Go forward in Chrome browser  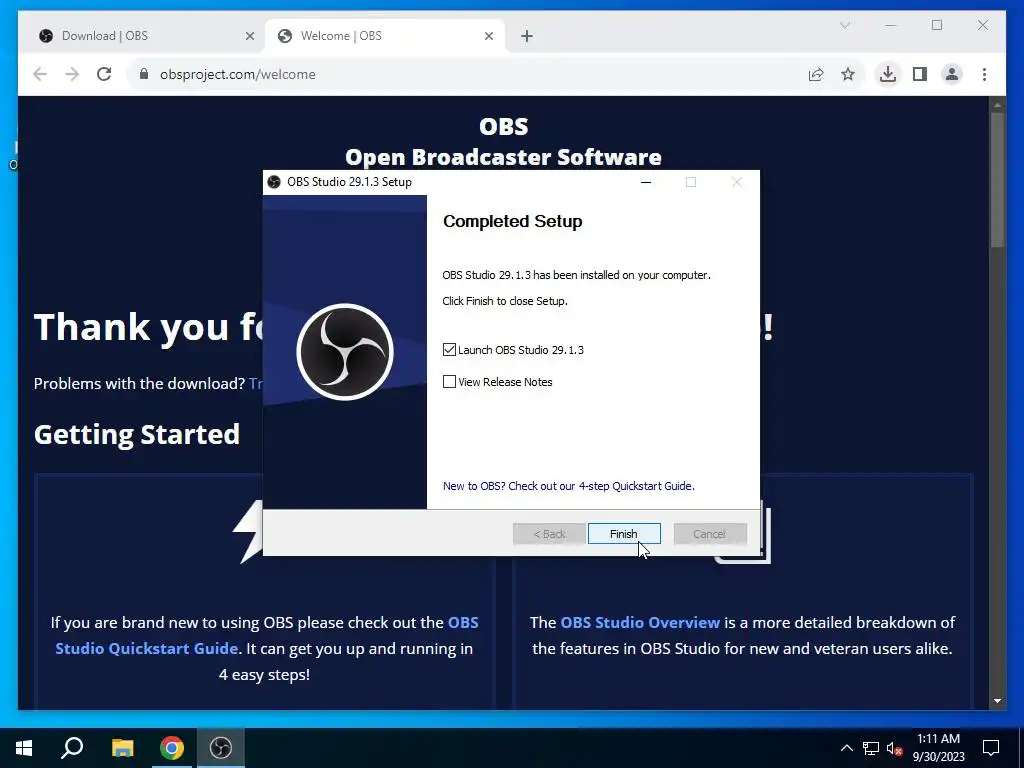coord(72,74)
